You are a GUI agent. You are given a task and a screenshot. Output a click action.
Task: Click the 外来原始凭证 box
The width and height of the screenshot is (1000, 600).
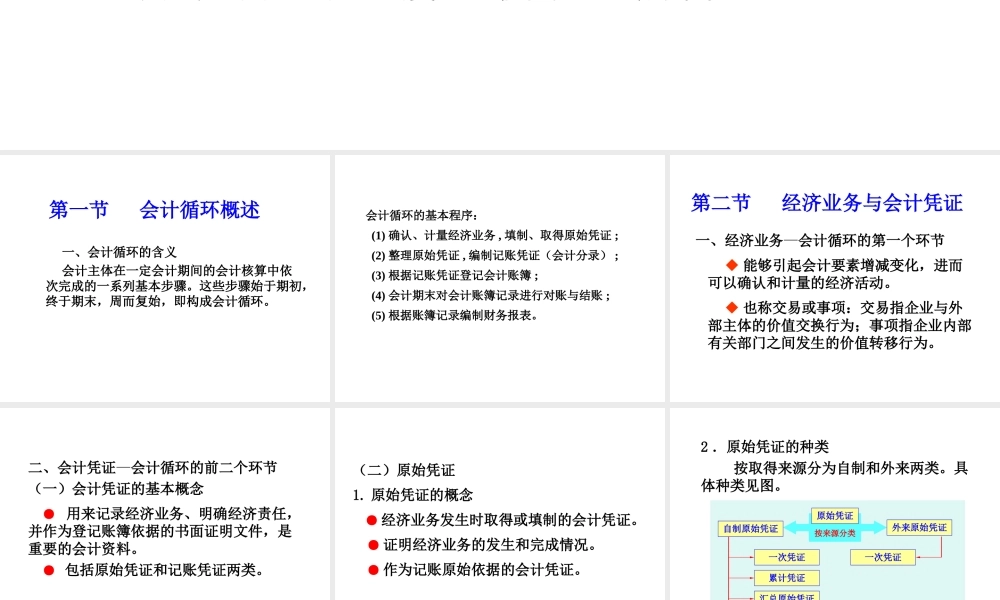[918, 528]
